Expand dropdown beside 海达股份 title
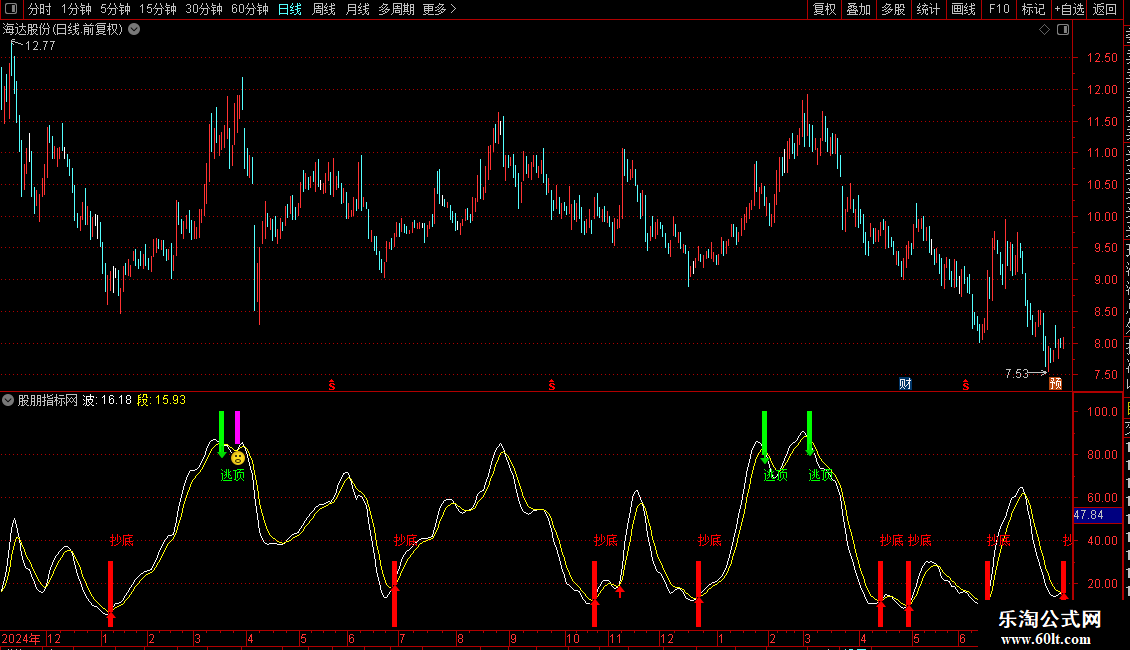 pos(134,30)
